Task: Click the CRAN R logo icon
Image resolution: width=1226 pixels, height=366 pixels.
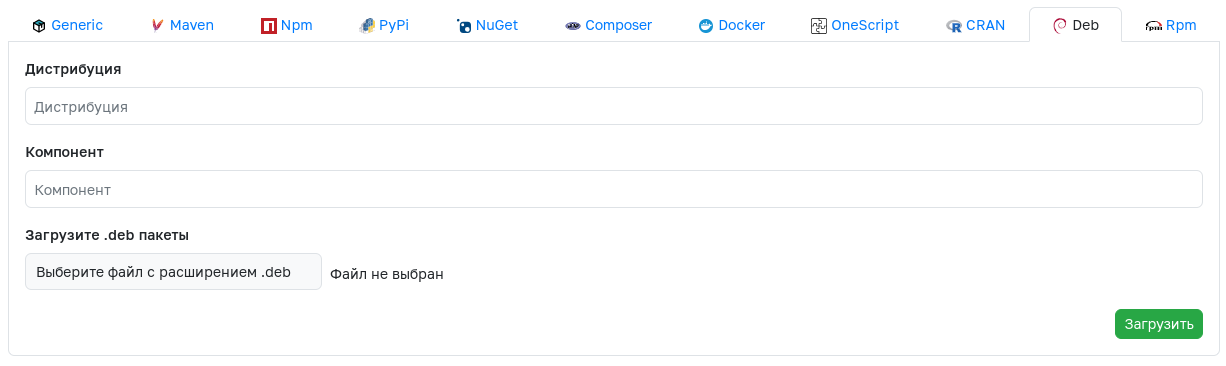Action: (x=954, y=26)
